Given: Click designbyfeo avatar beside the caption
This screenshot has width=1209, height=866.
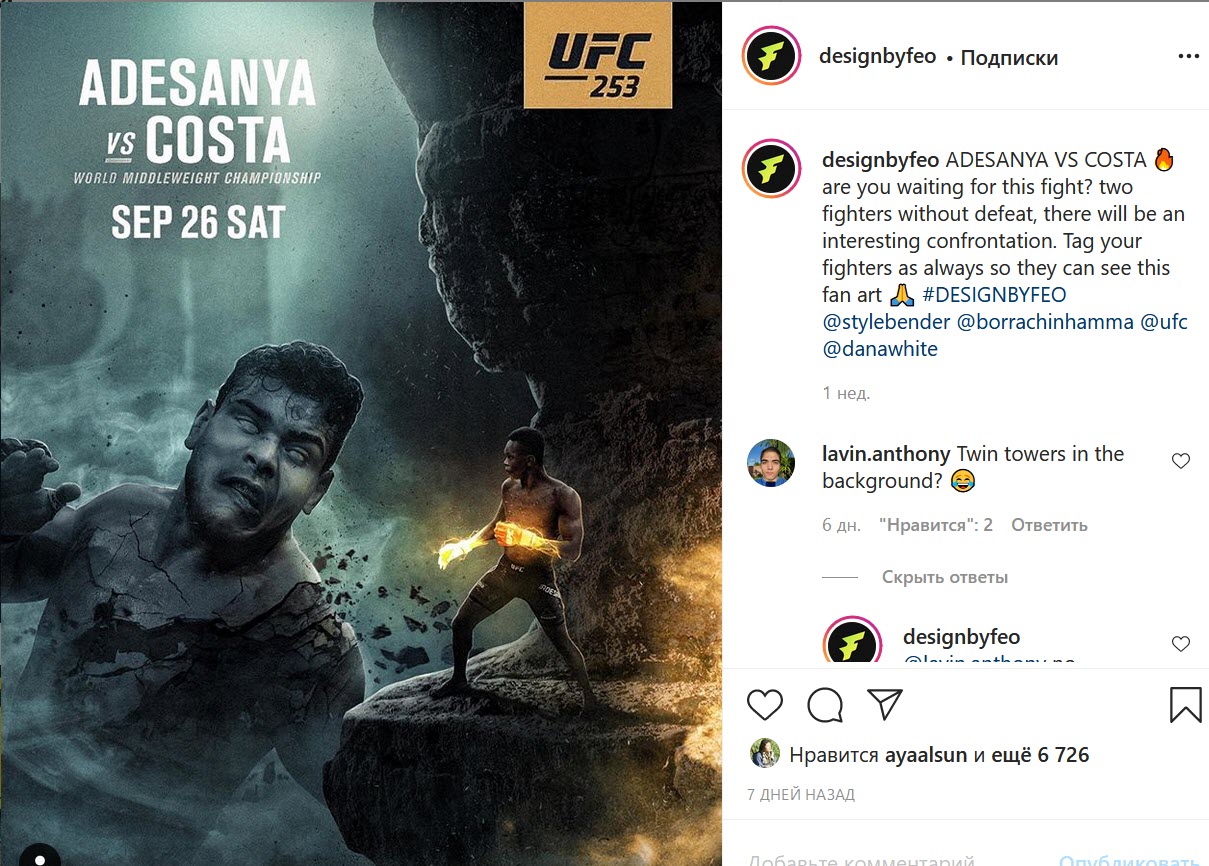Looking at the screenshot, I should [770, 168].
